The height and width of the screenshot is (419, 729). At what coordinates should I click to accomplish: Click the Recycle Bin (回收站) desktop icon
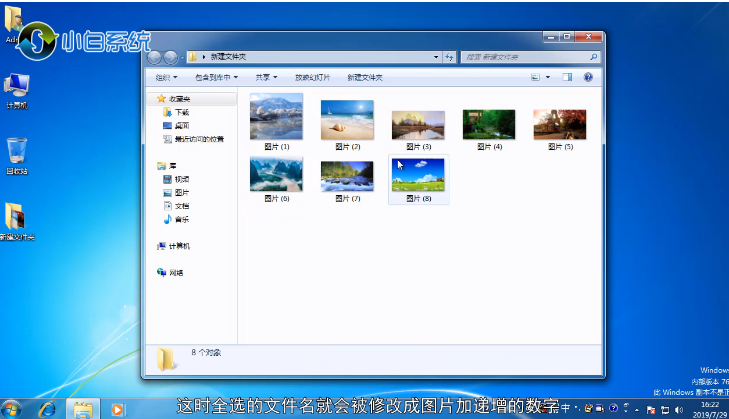coord(17,152)
